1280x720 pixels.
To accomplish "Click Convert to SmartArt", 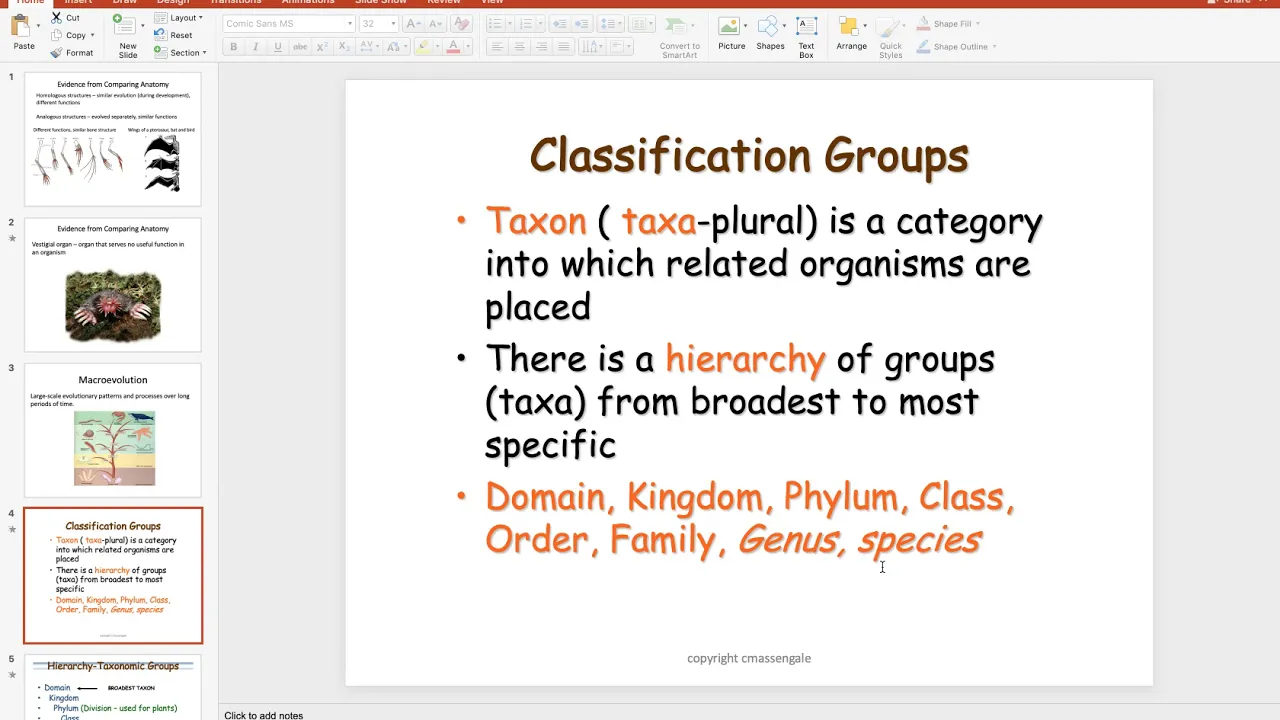I will [680, 37].
